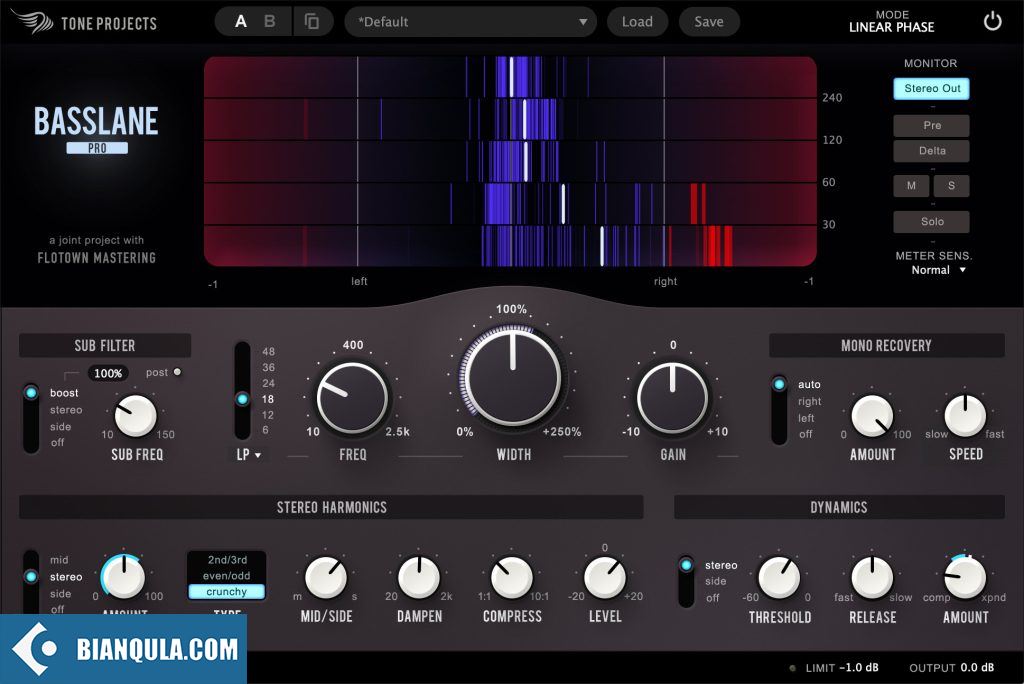1024x684 pixels.
Task: Toggle the M monitor button
Action: (x=911, y=186)
